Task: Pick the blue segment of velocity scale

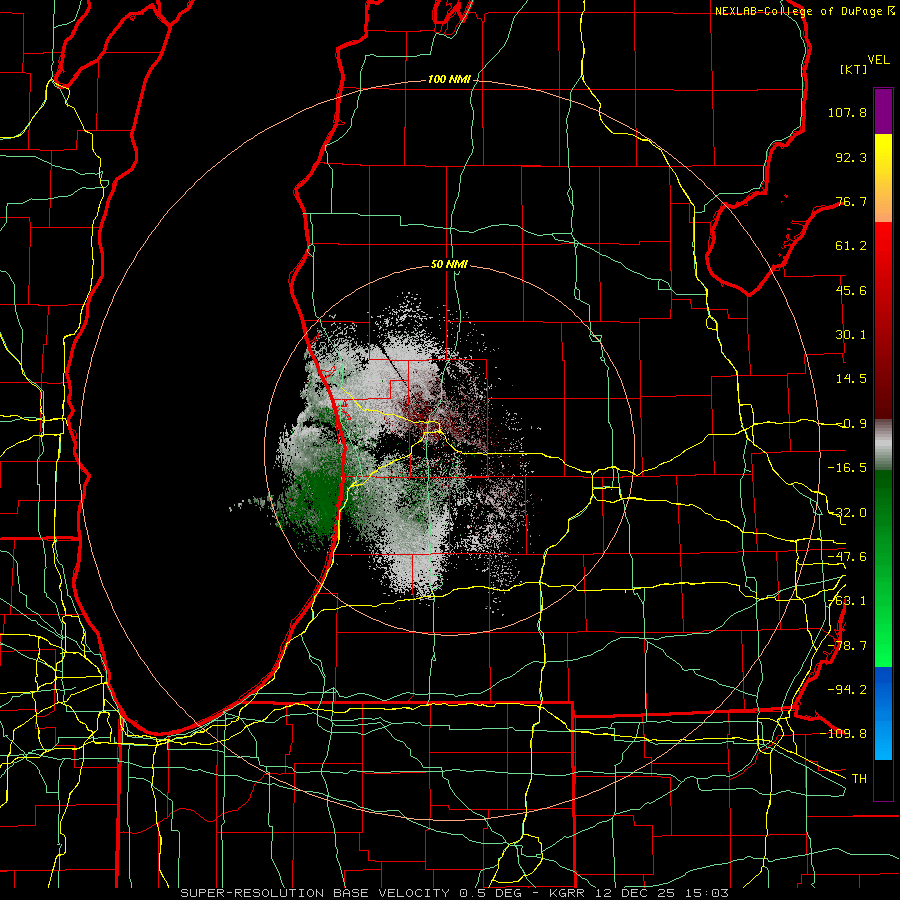Action: (x=883, y=713)
